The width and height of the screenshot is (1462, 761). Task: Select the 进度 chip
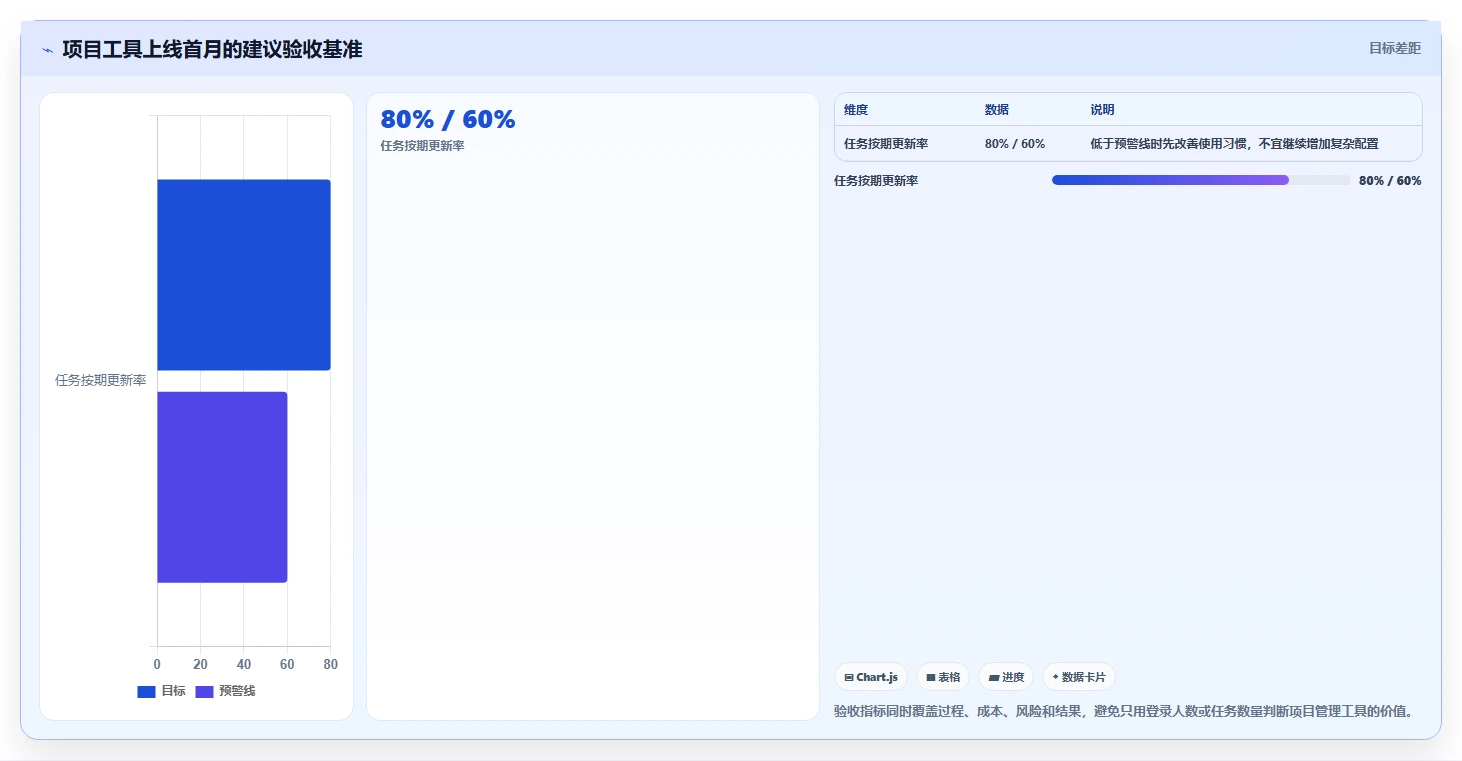[x=1006, y=677]
